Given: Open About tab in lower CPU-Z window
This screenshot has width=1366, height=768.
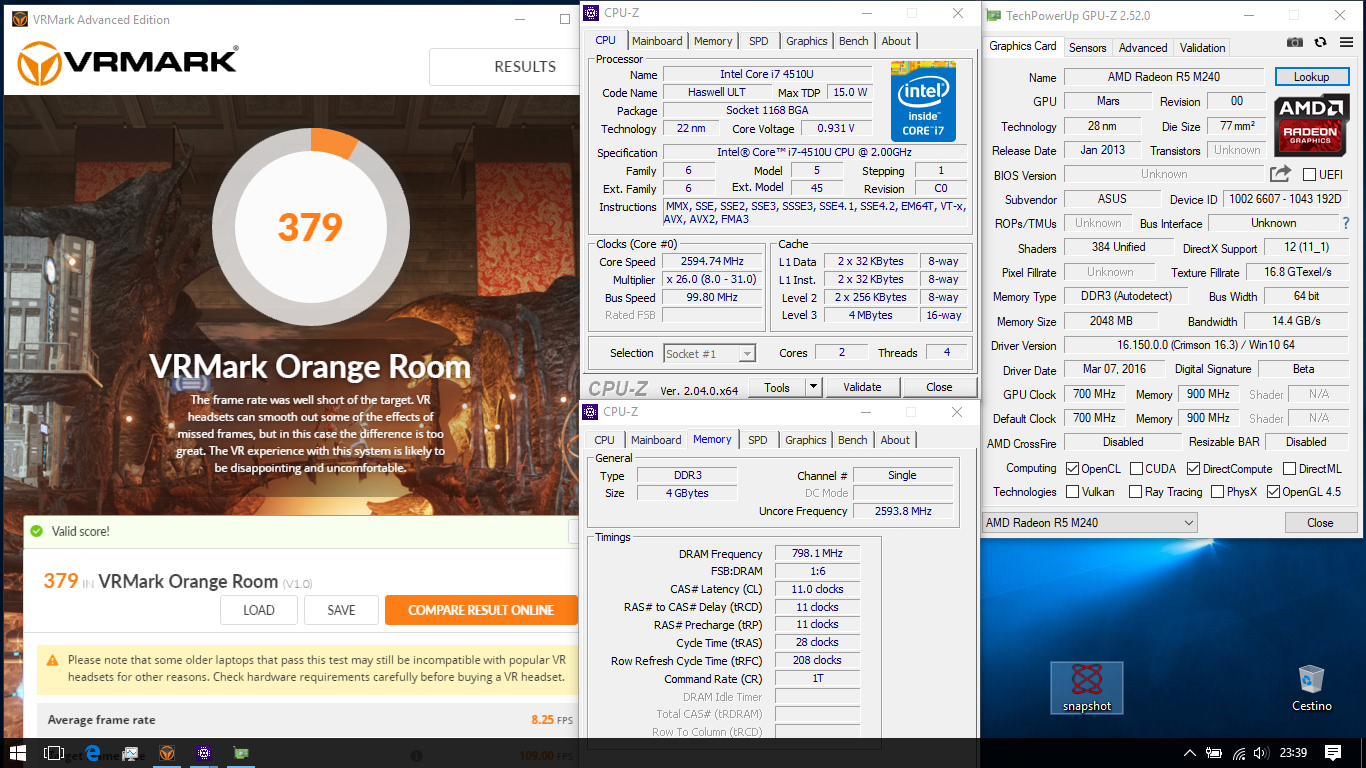Looking at the screenshot, I should (x=895, y=440).
